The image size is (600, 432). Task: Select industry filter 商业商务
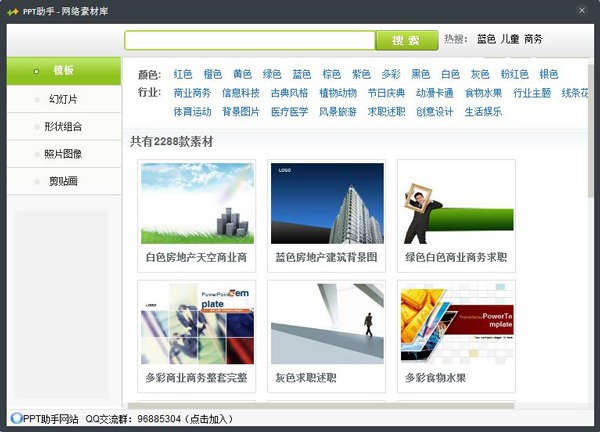point(192,93)
